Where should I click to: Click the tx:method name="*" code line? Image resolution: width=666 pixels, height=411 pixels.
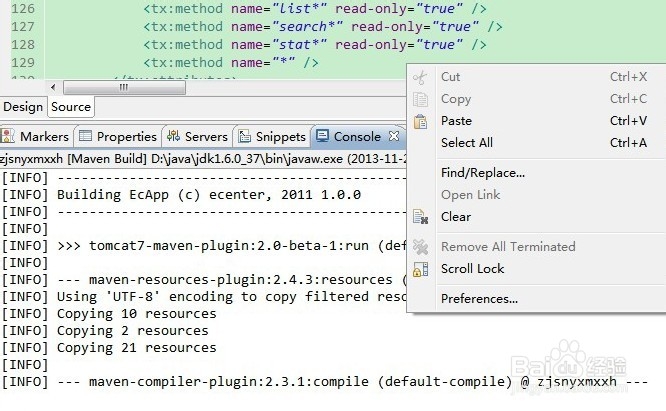coord(231,62)
